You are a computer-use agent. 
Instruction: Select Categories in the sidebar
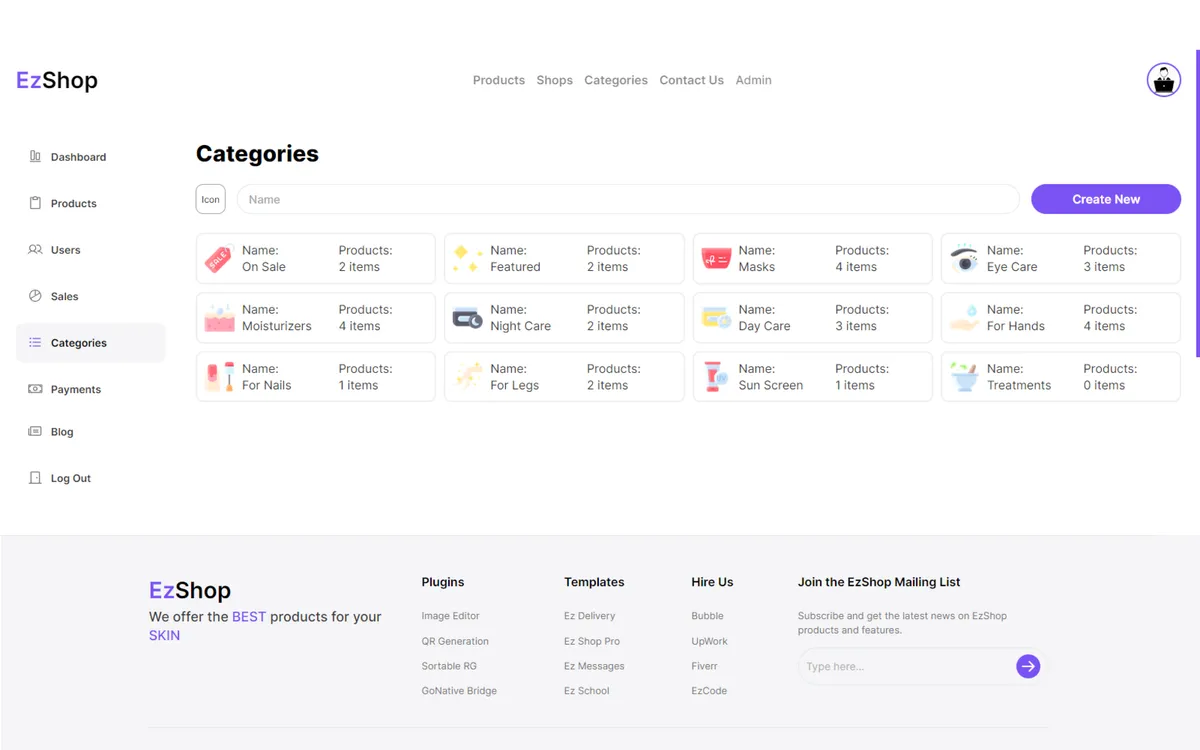tap(91, 343)
